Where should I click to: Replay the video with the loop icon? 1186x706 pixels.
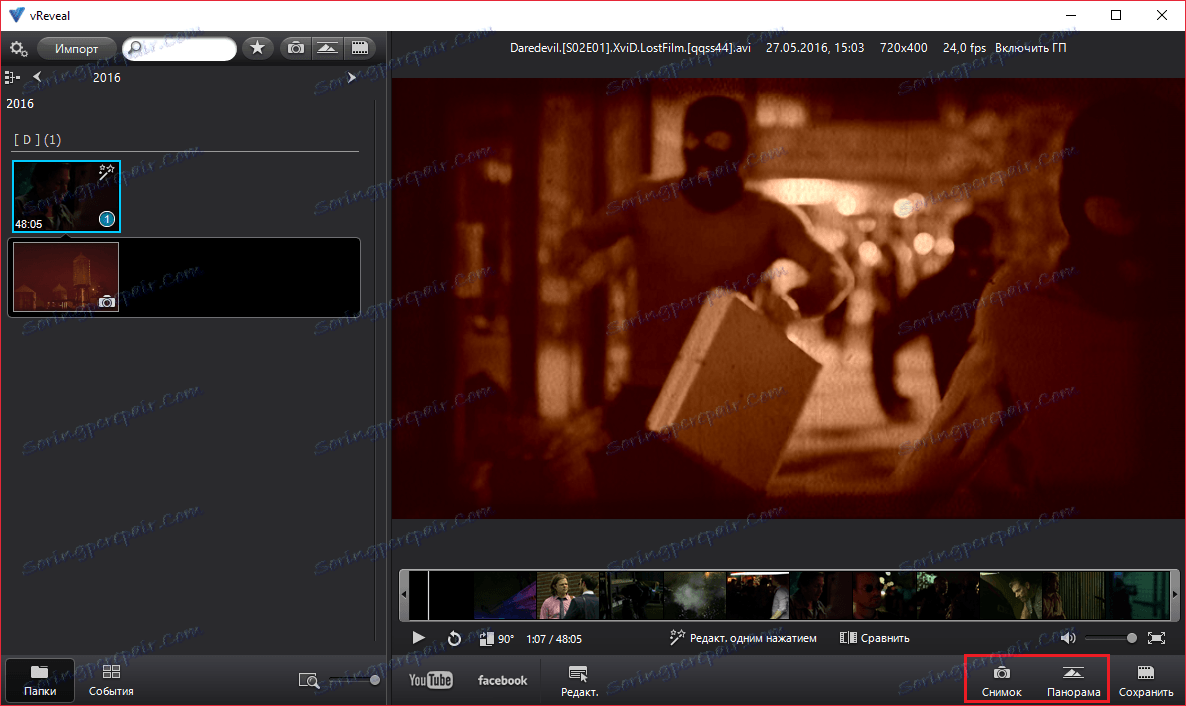(454, 639)
